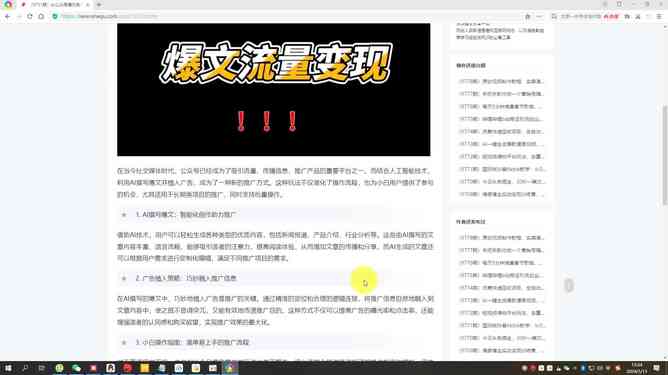668x375 pixels.
Task: Open Windows taskbar search
Action: click(x=25, y=368)
